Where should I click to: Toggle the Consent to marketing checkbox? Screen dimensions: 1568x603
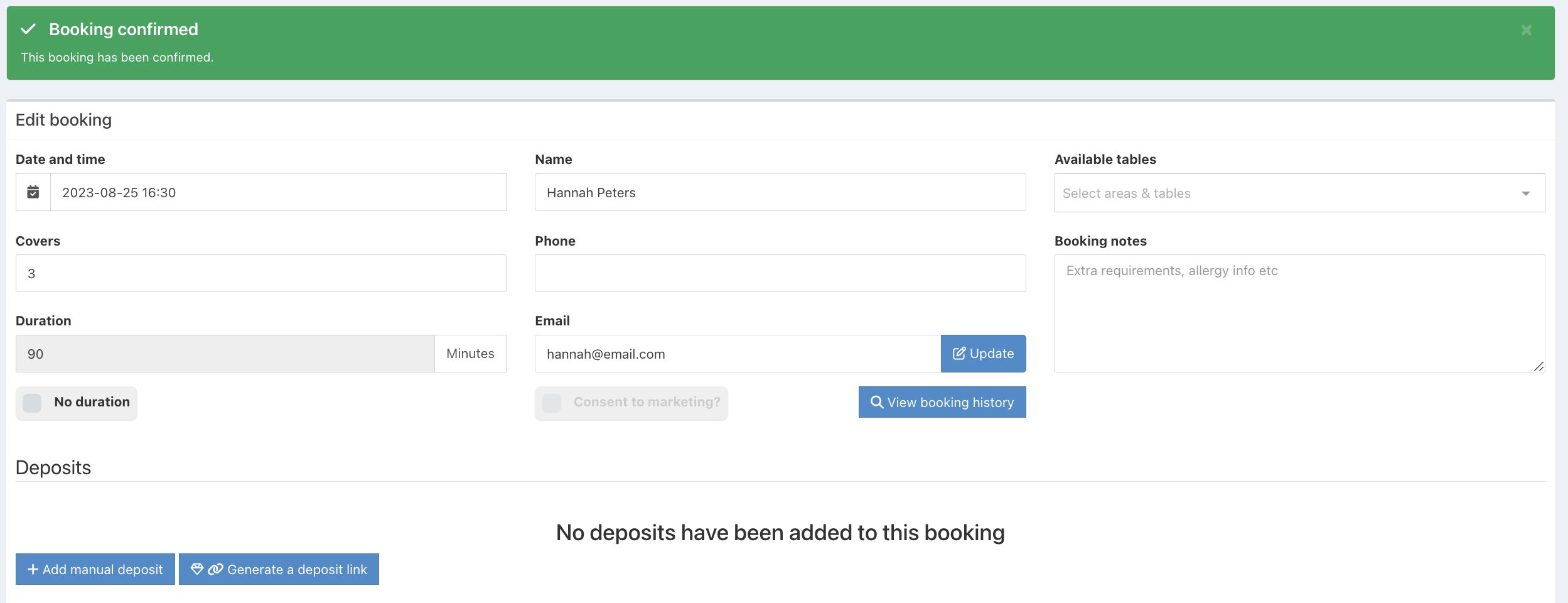[552, 403]
